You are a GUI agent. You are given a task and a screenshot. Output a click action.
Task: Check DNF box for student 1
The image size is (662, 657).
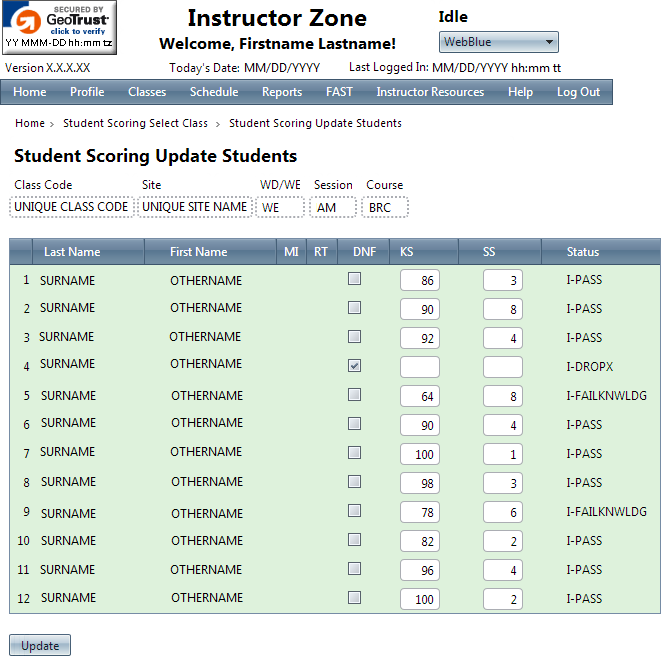(x=354, y=279)
